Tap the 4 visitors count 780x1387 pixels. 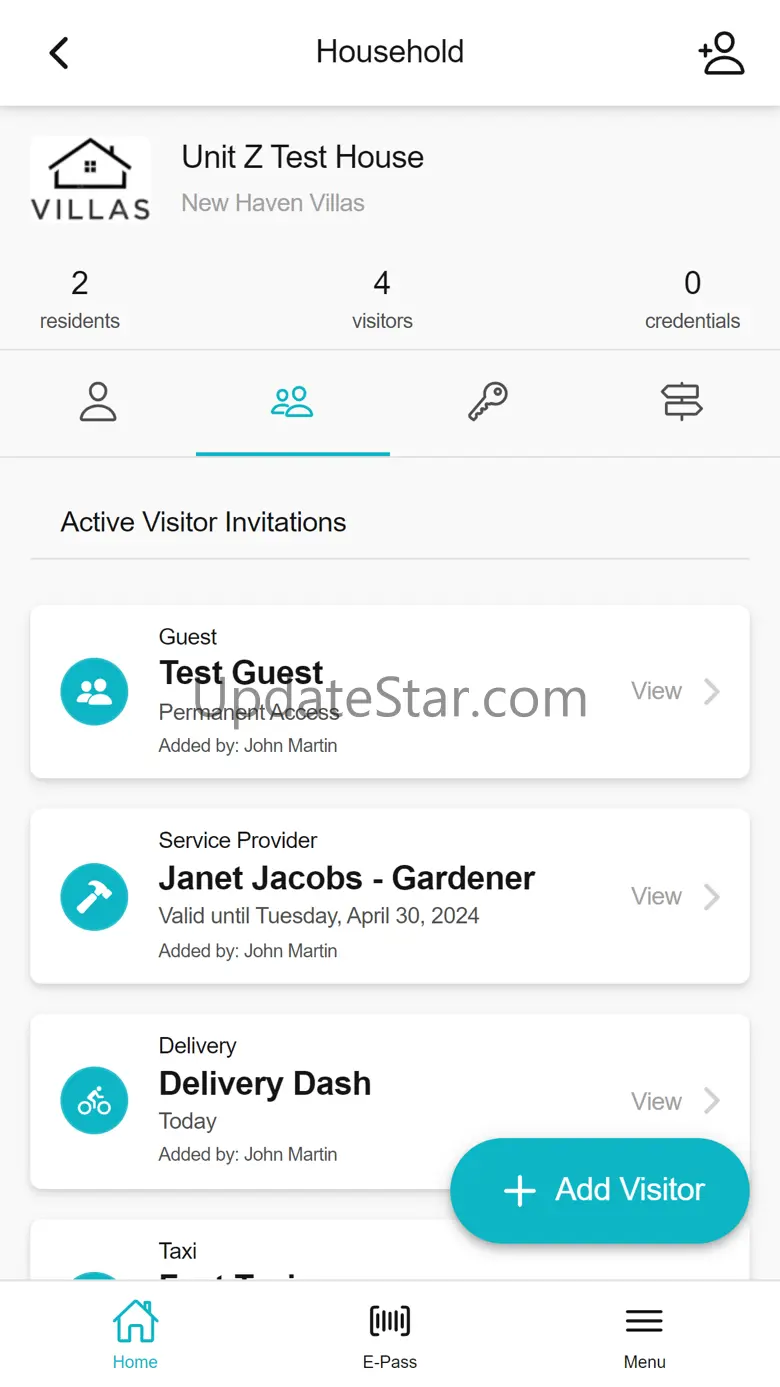coord(382,300)
